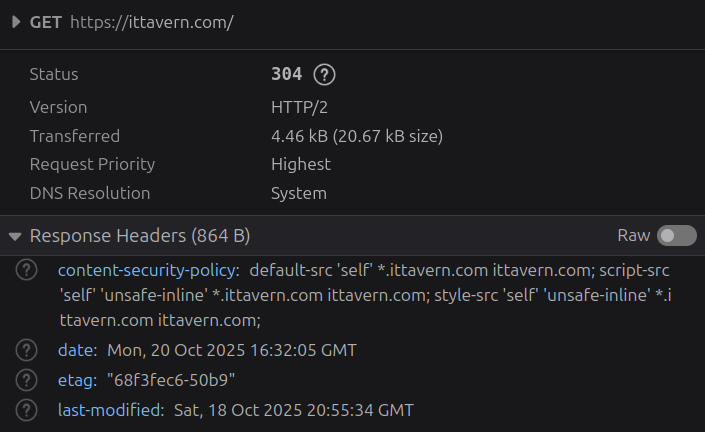Collapse the Response Headers section arrow

[x=15, y=237]
